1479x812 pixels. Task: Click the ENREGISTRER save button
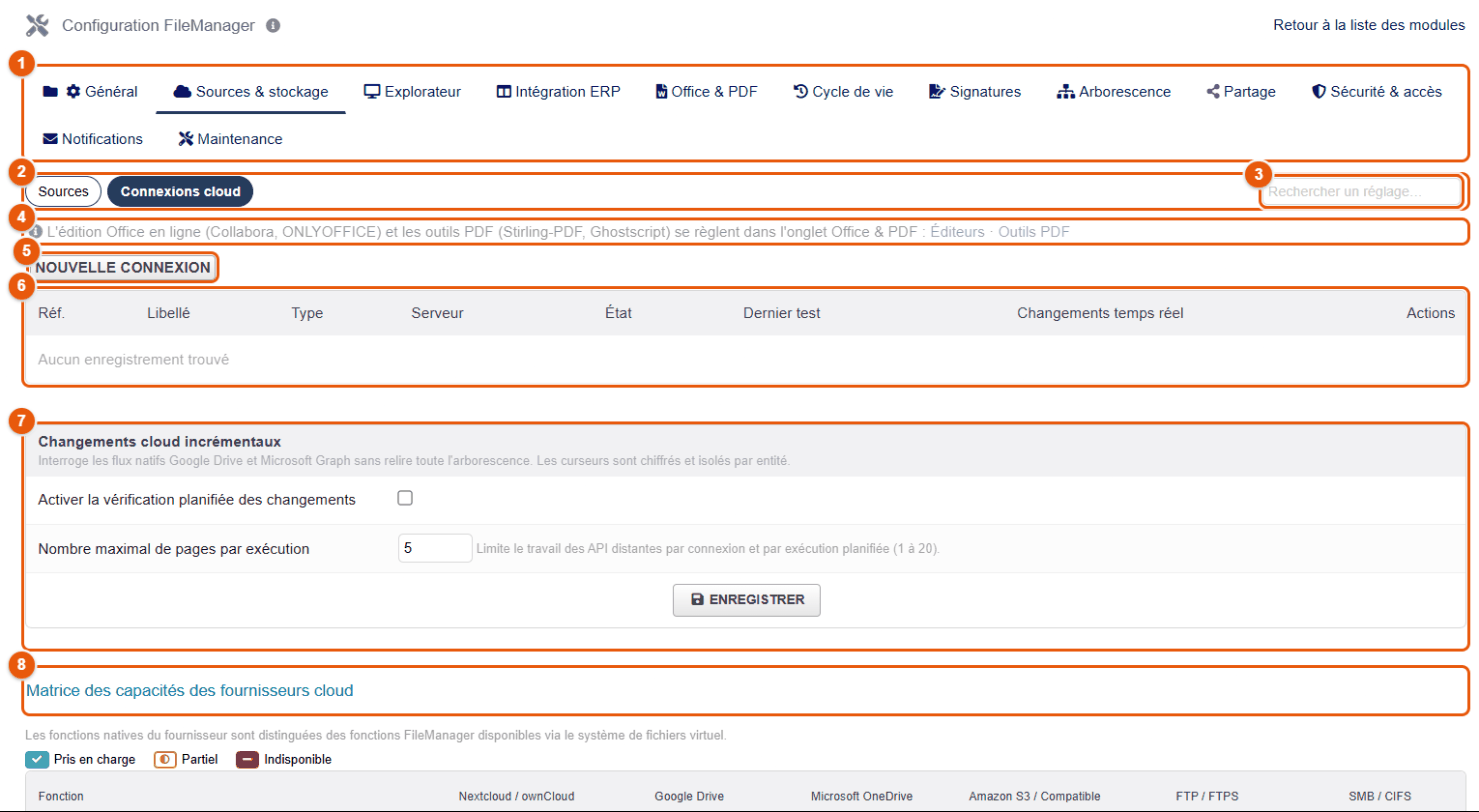tap(747, 600)
